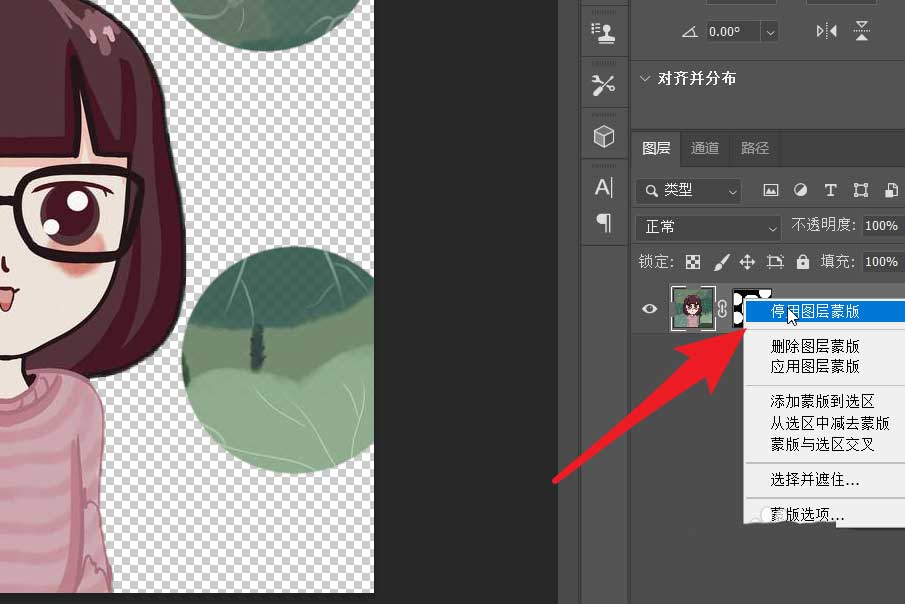Lock position move-arrows icon

[x=747, y=262]
